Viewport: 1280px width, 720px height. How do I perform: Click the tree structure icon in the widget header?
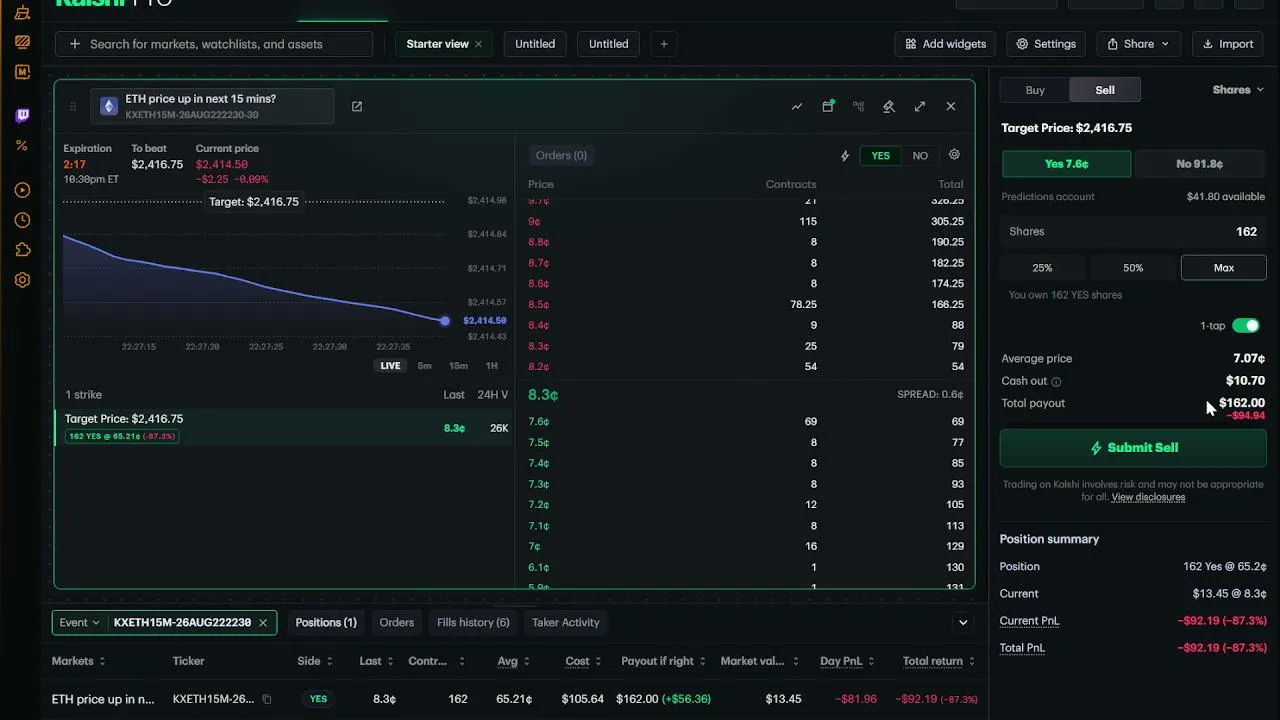pyautogui.click(x=858, y=106)
